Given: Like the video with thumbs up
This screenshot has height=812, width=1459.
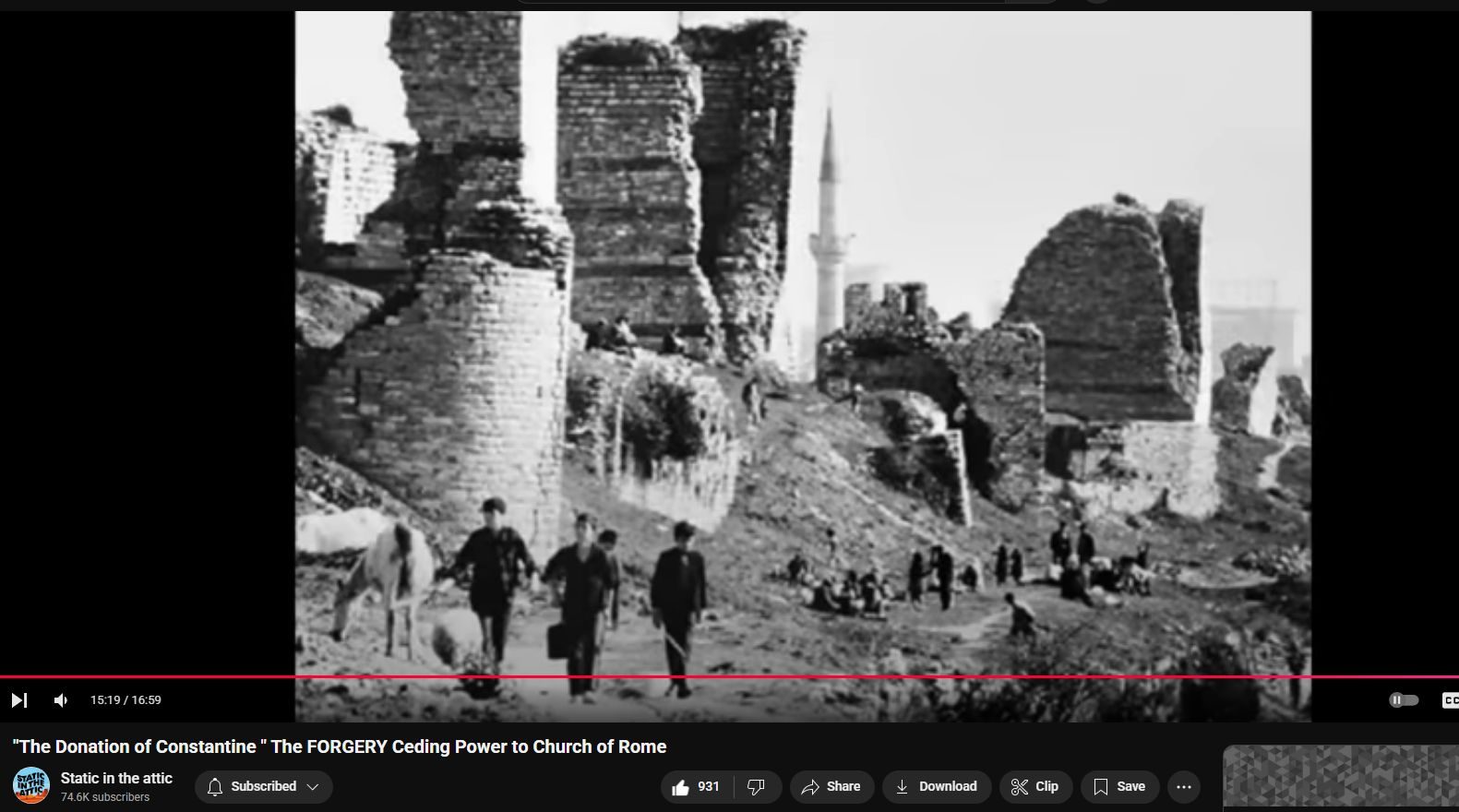Looking at the screenshot, I should click(x=681, y=787).
